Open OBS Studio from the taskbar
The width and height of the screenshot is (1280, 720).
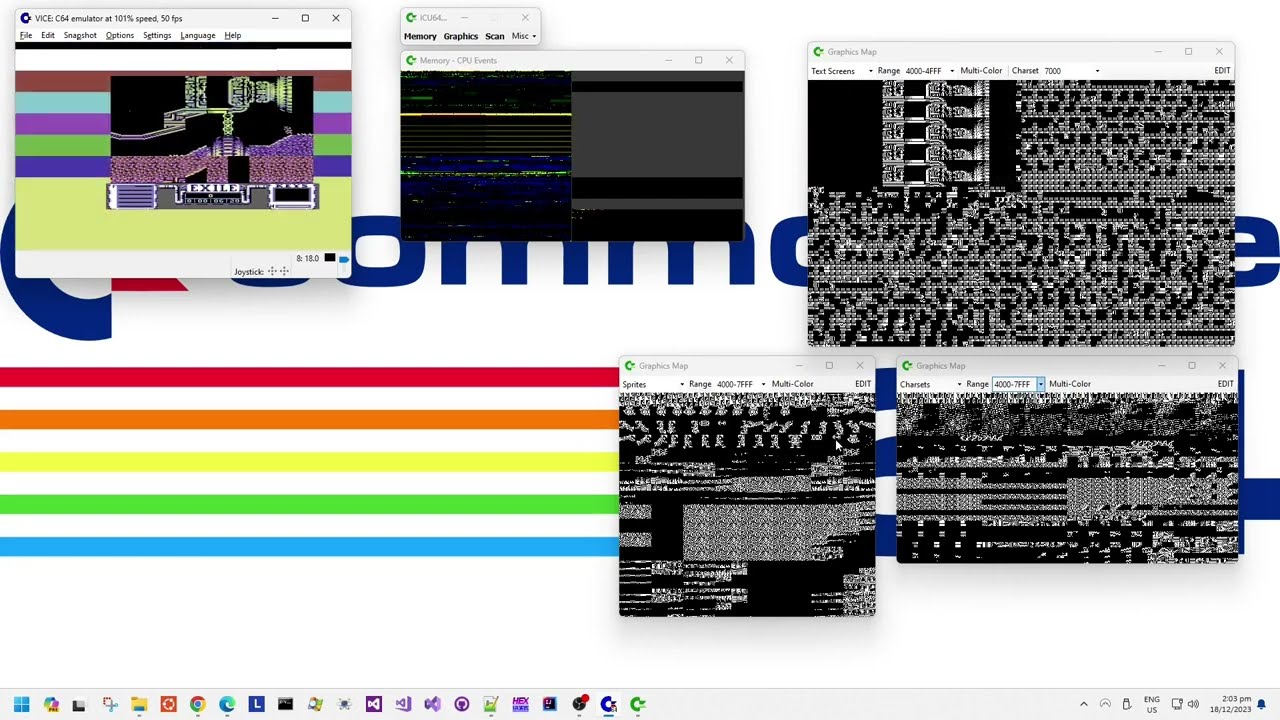pos(579,704)
